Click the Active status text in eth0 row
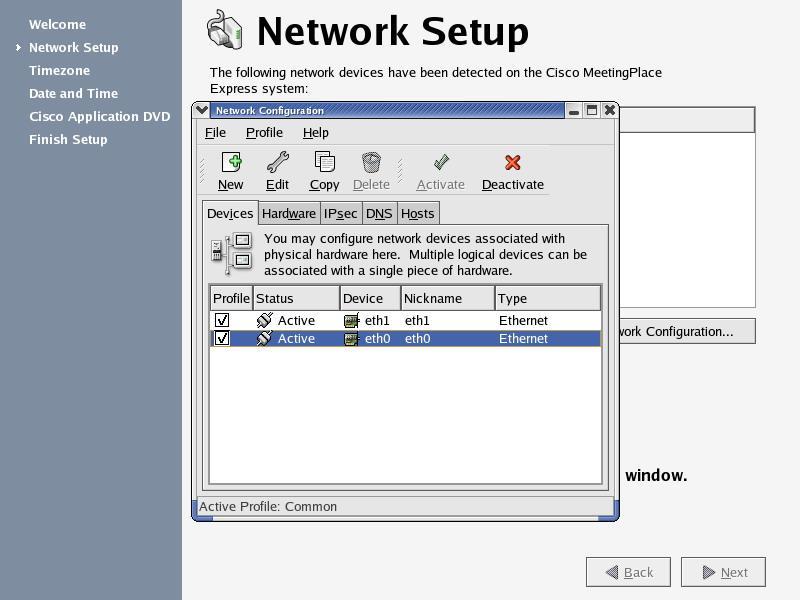 [296, 339]
